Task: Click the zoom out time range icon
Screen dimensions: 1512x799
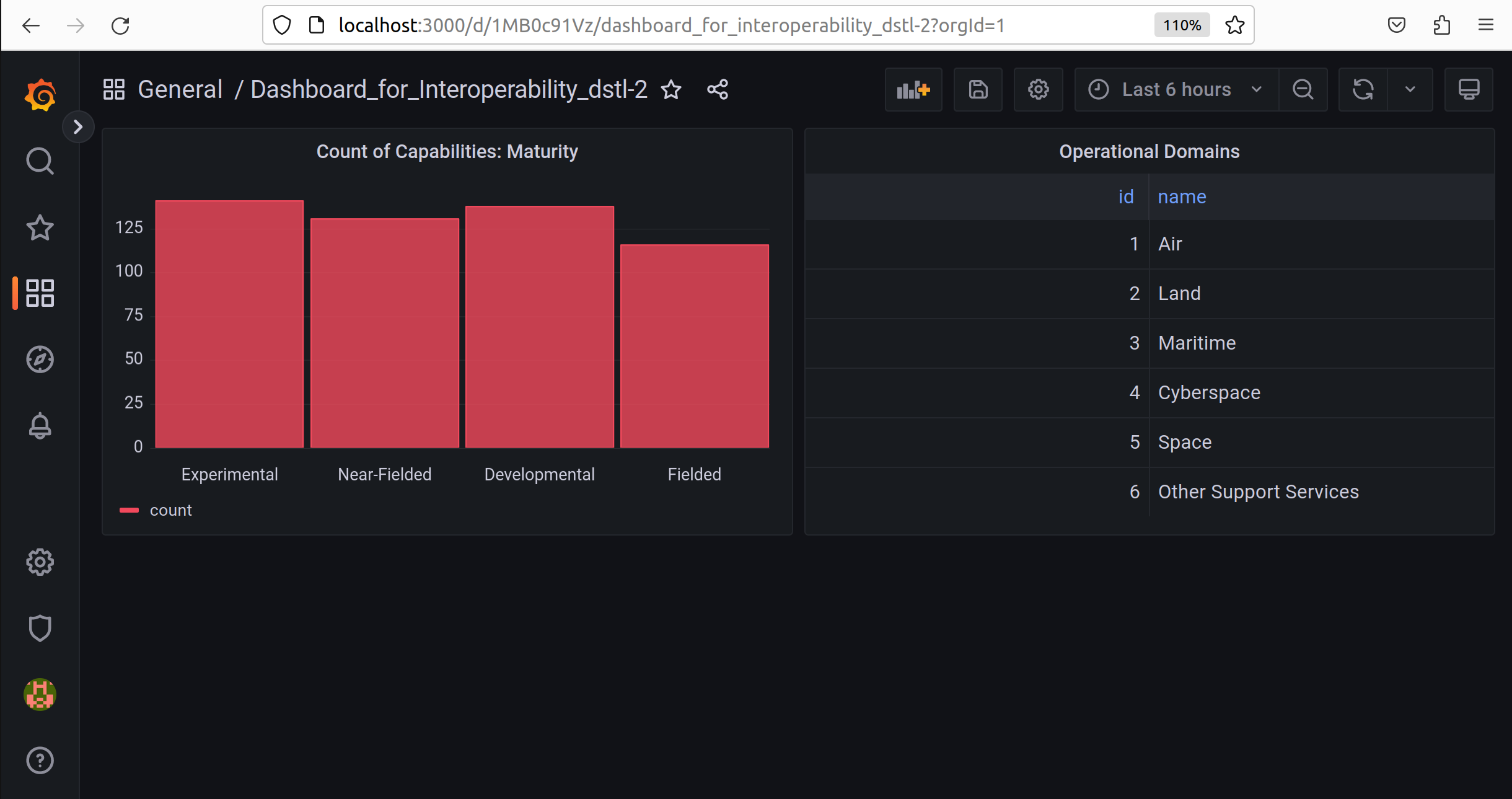Action: 1303,90
